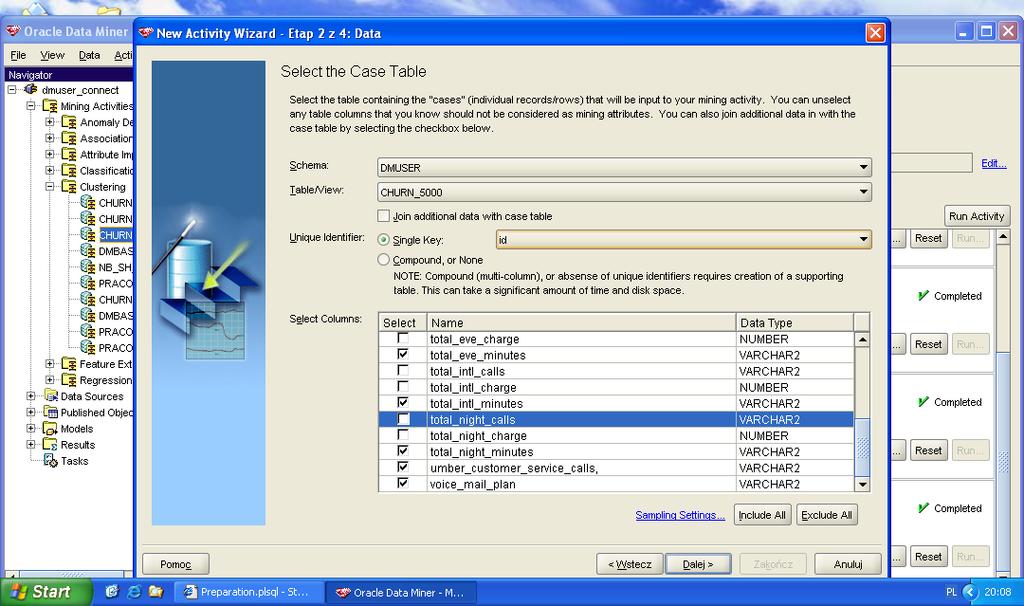Image resolution: width=1024 pixels, height=606 pixels.
Task: Click the Association folder icon
Action: tap(69, 138)
